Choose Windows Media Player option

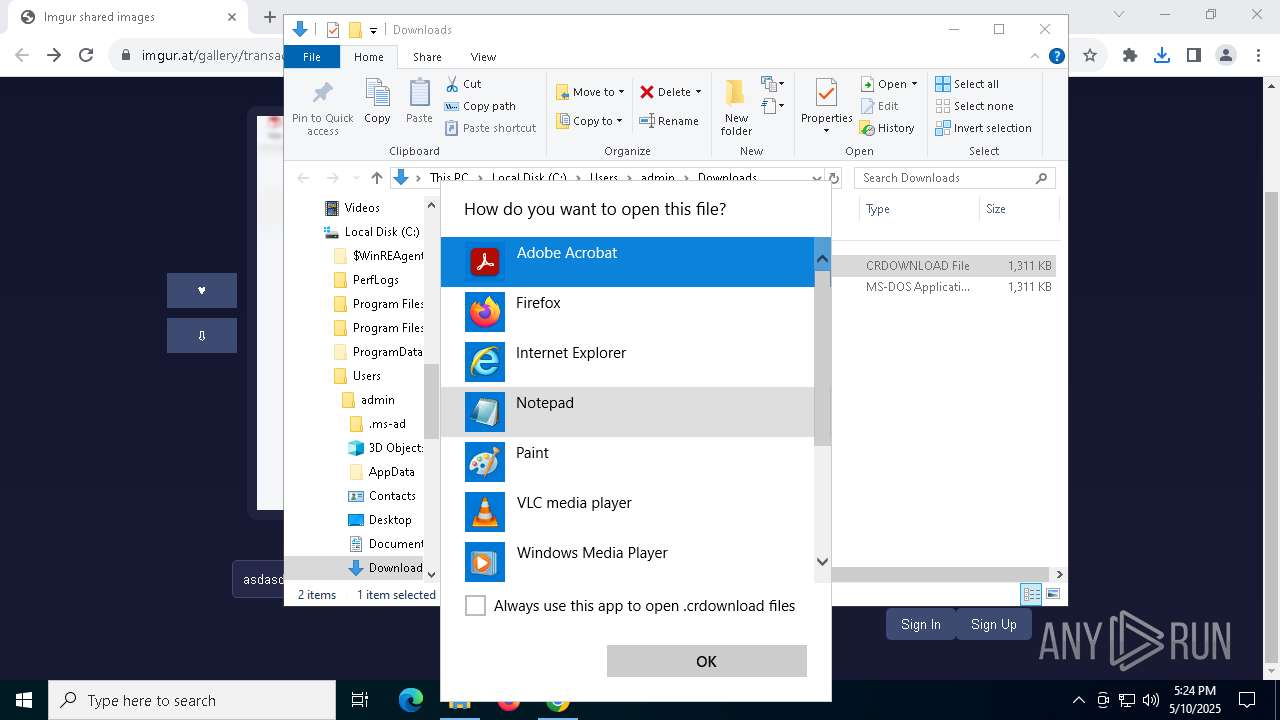pos(628,560)
